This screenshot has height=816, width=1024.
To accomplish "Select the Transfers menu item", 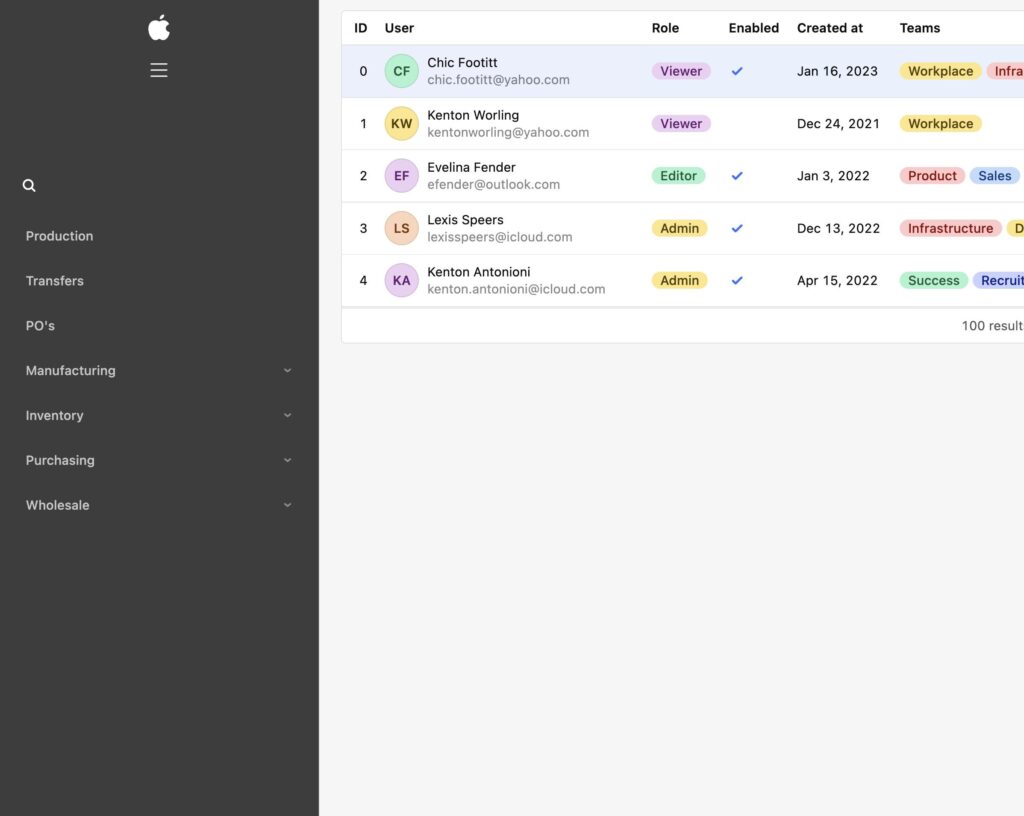I will click(x=54, y=280).
